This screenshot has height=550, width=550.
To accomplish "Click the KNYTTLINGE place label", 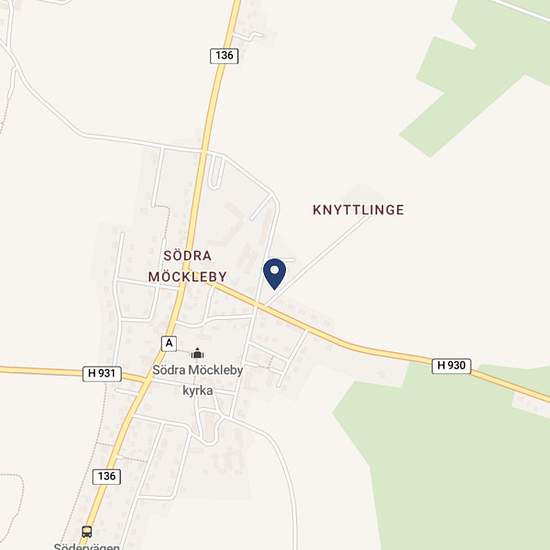I will coord(358,210).
